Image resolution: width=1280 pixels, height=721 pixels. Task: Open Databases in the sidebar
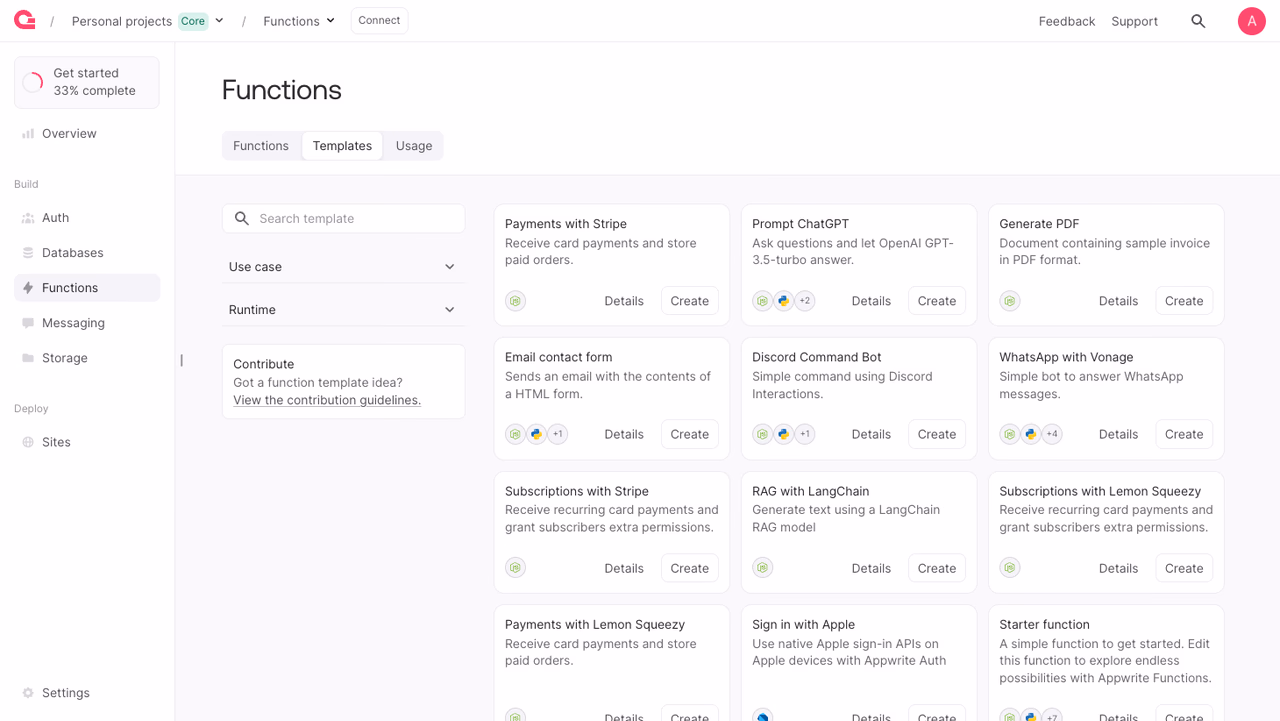pyautogui.click(x=87, y=253)
